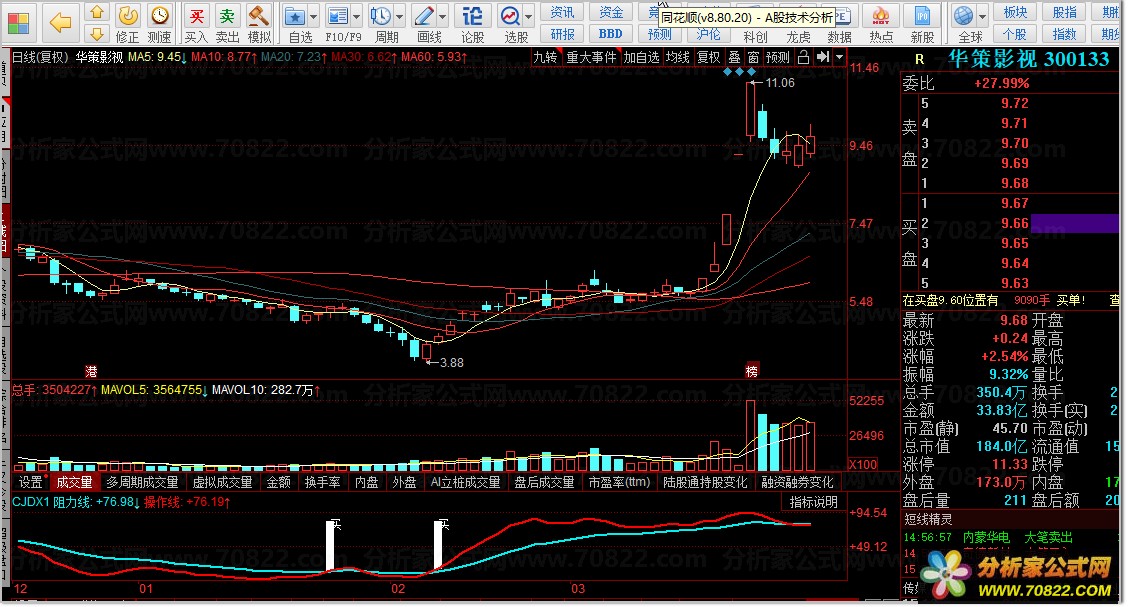Open the 热点 hot topics flame icon
The image size is (1128, 607).
coord(881,15)
